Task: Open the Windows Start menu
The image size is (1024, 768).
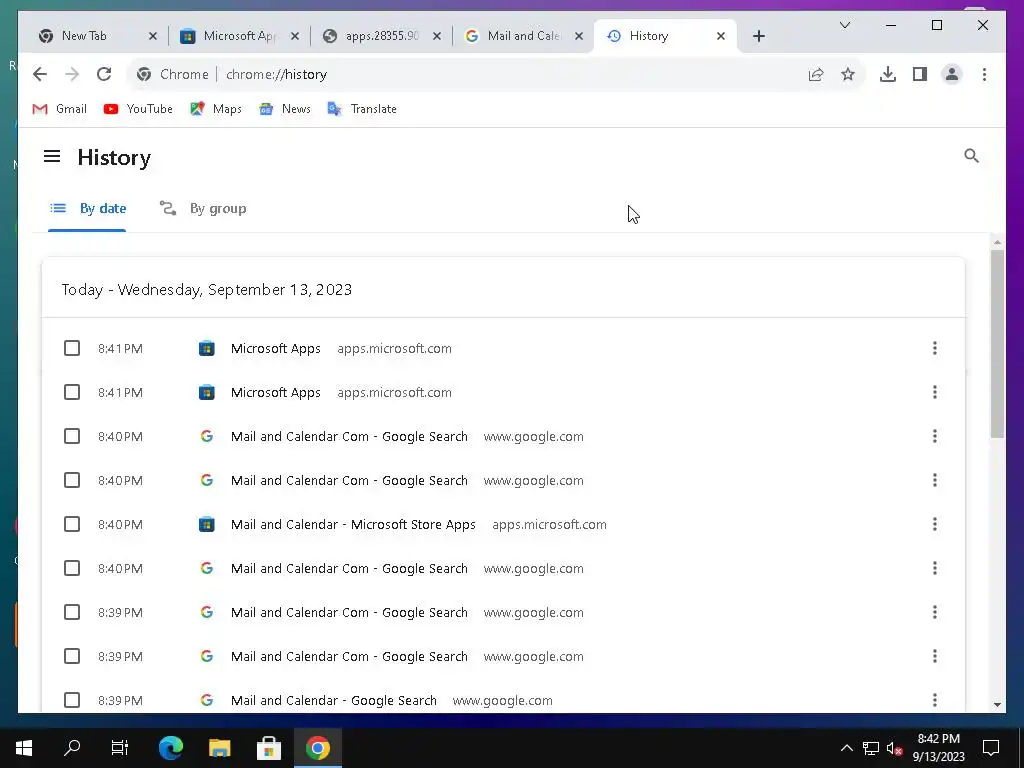Action: coord(24,748)
